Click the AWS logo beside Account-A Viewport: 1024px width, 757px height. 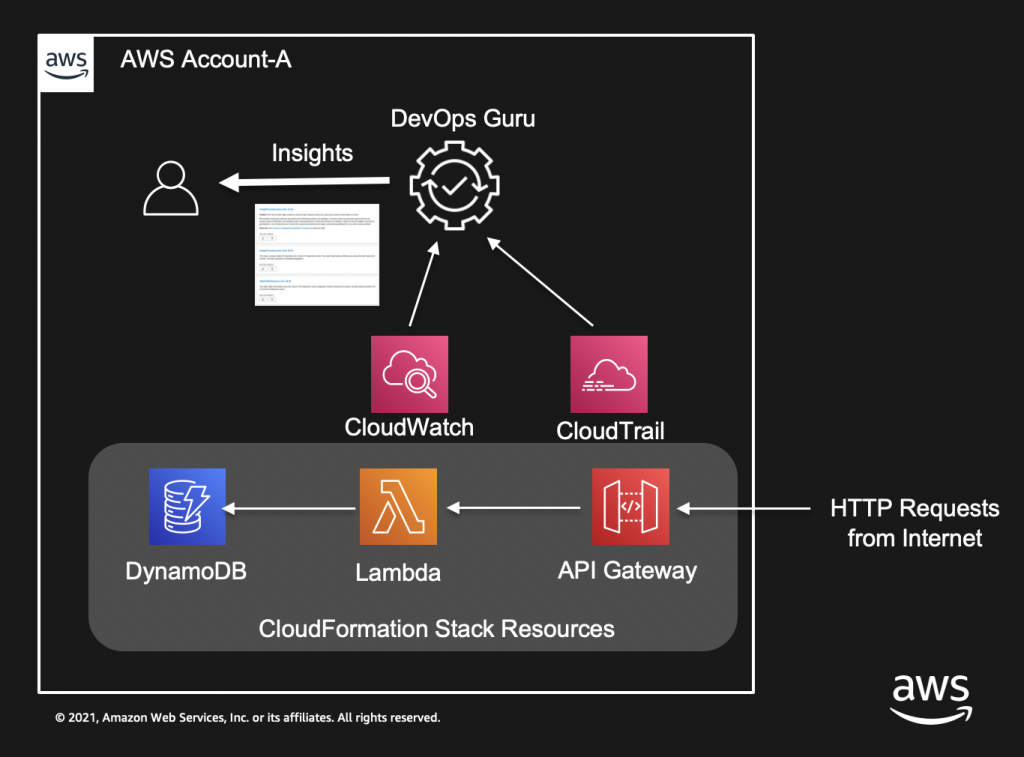[x=67, y=64]
